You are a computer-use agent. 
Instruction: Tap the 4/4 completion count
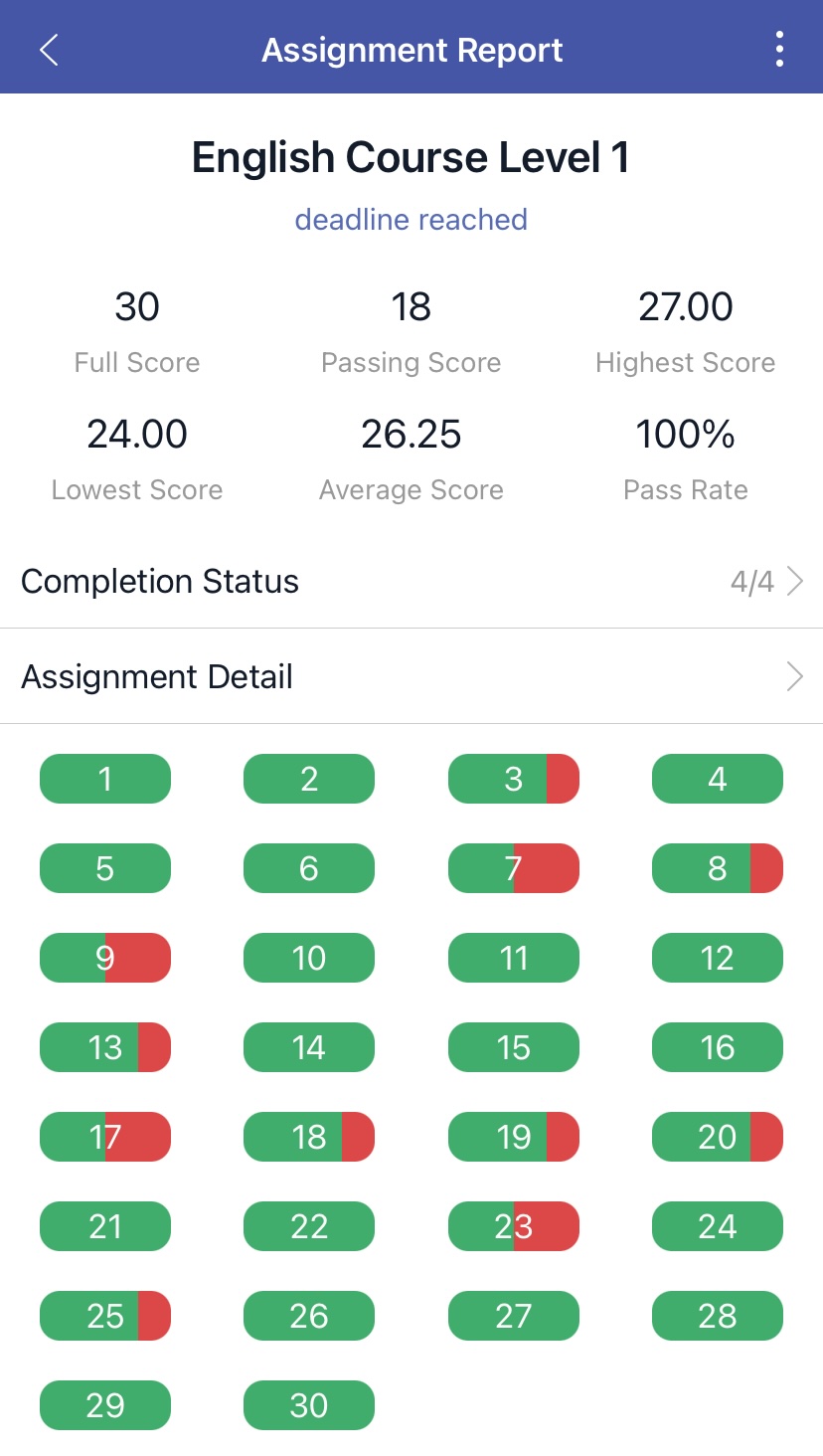tap(752, 582)
